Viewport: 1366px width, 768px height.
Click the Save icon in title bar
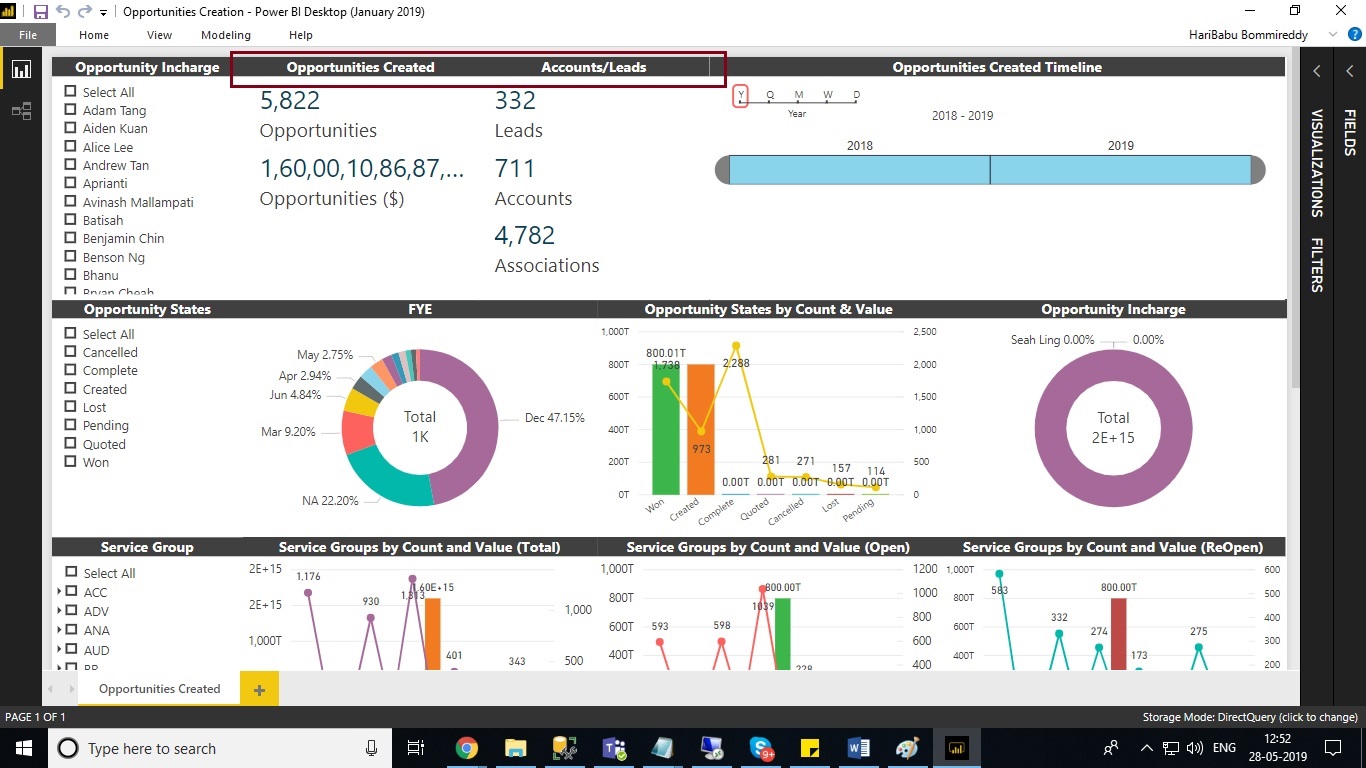pos(41,12)
